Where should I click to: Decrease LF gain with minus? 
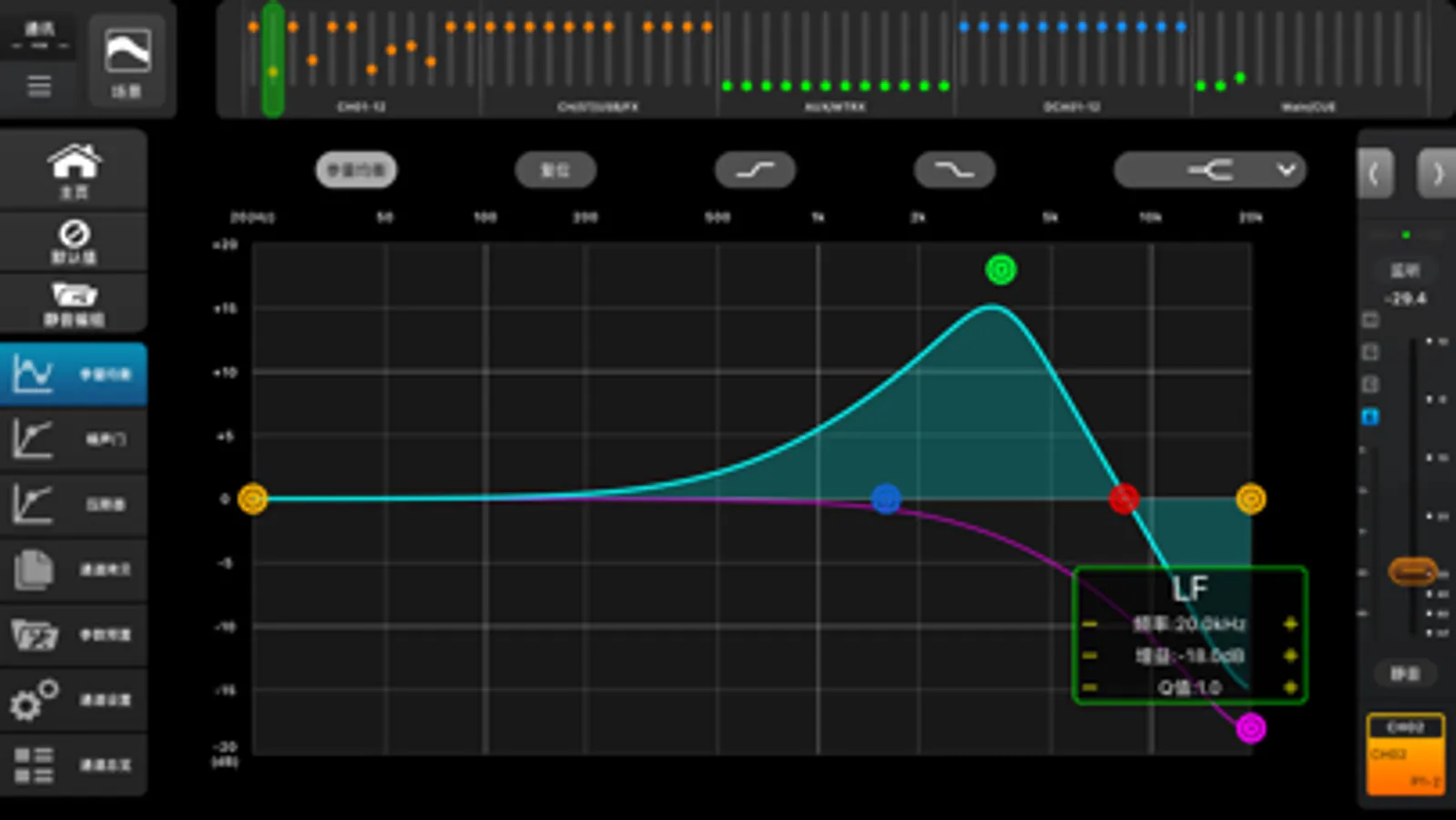(x=1090, y=656)
